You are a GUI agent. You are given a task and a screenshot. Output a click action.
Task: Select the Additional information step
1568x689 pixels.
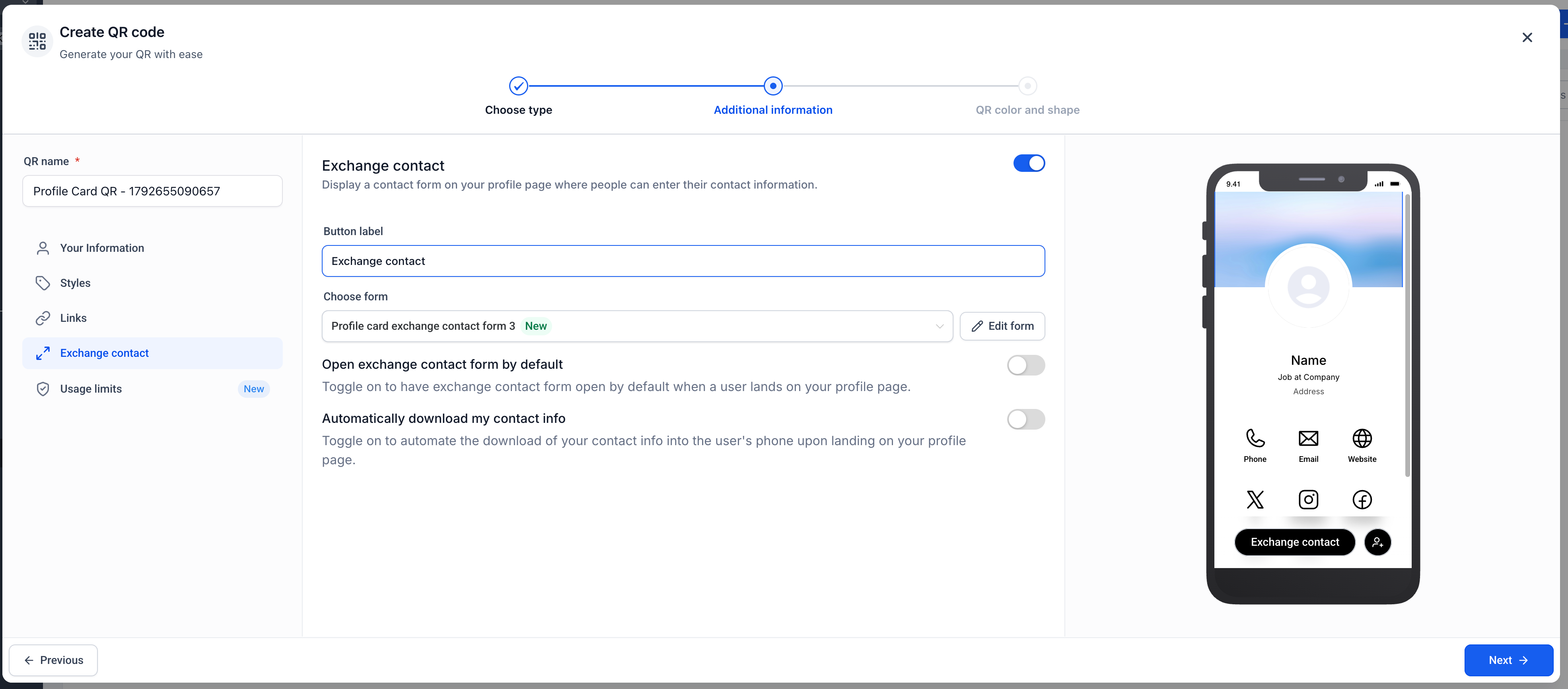coord(773,86)
